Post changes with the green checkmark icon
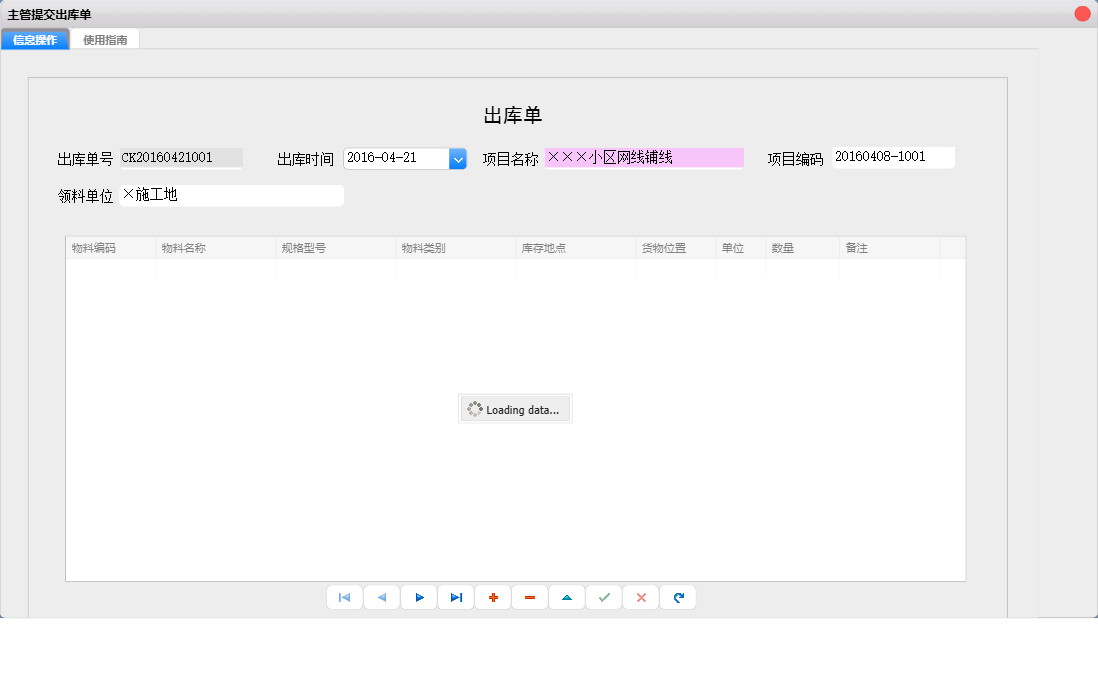The width and height of the screenshot is (1098, 687). pyautogui.click(x=603, y=597)
